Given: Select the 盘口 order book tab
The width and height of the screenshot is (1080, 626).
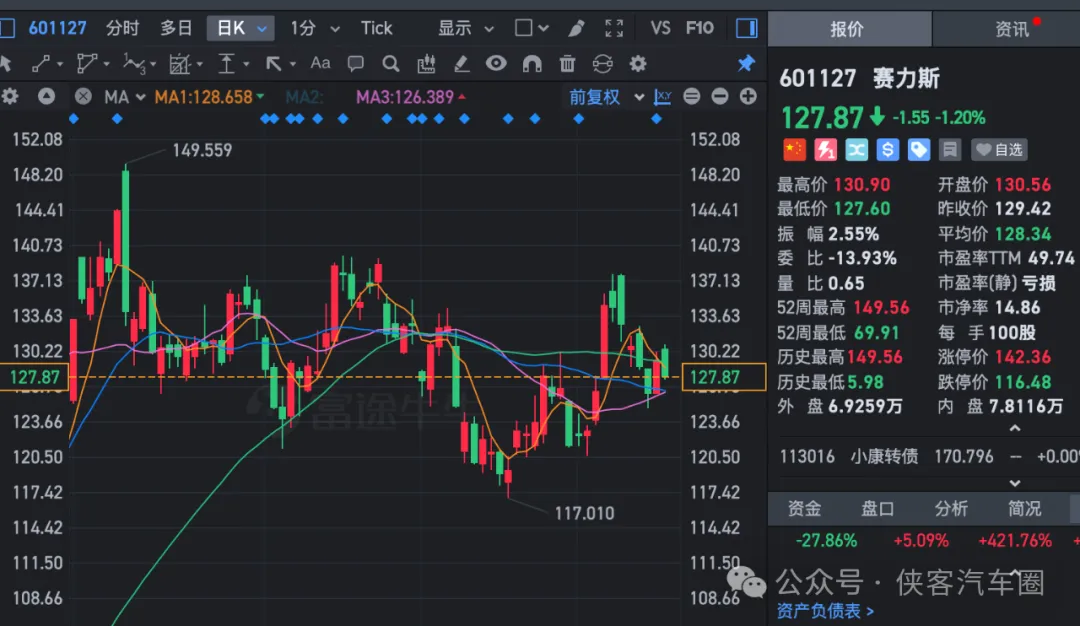Looking at the screenshot, I should [878, 508].
